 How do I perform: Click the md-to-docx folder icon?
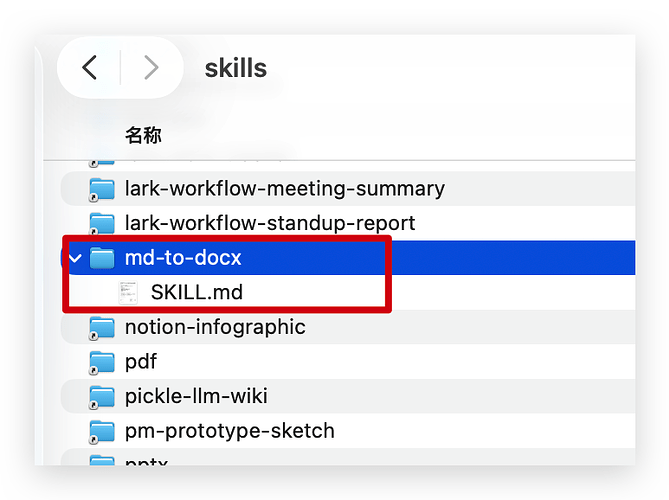(x=102, y=258)
